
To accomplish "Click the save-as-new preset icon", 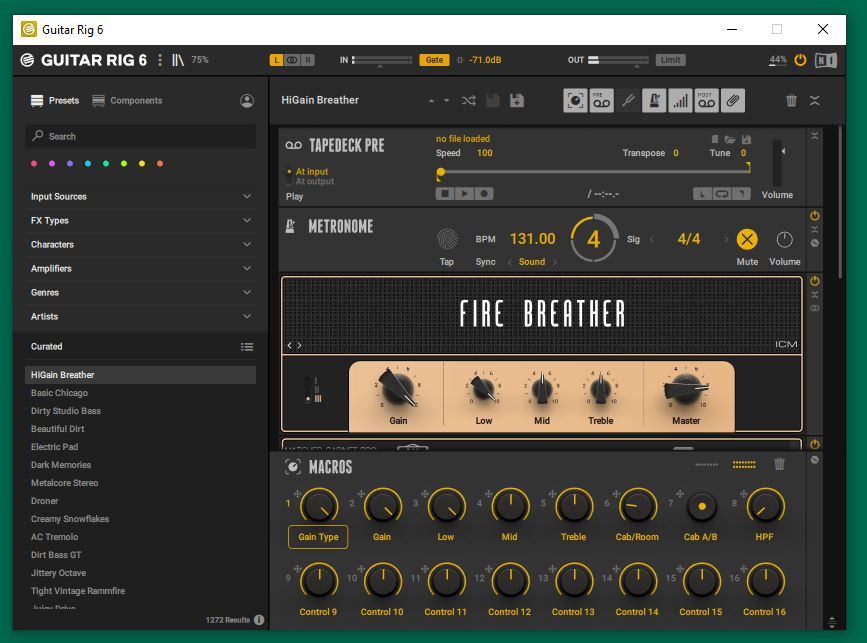I will (x=517, y=101).
